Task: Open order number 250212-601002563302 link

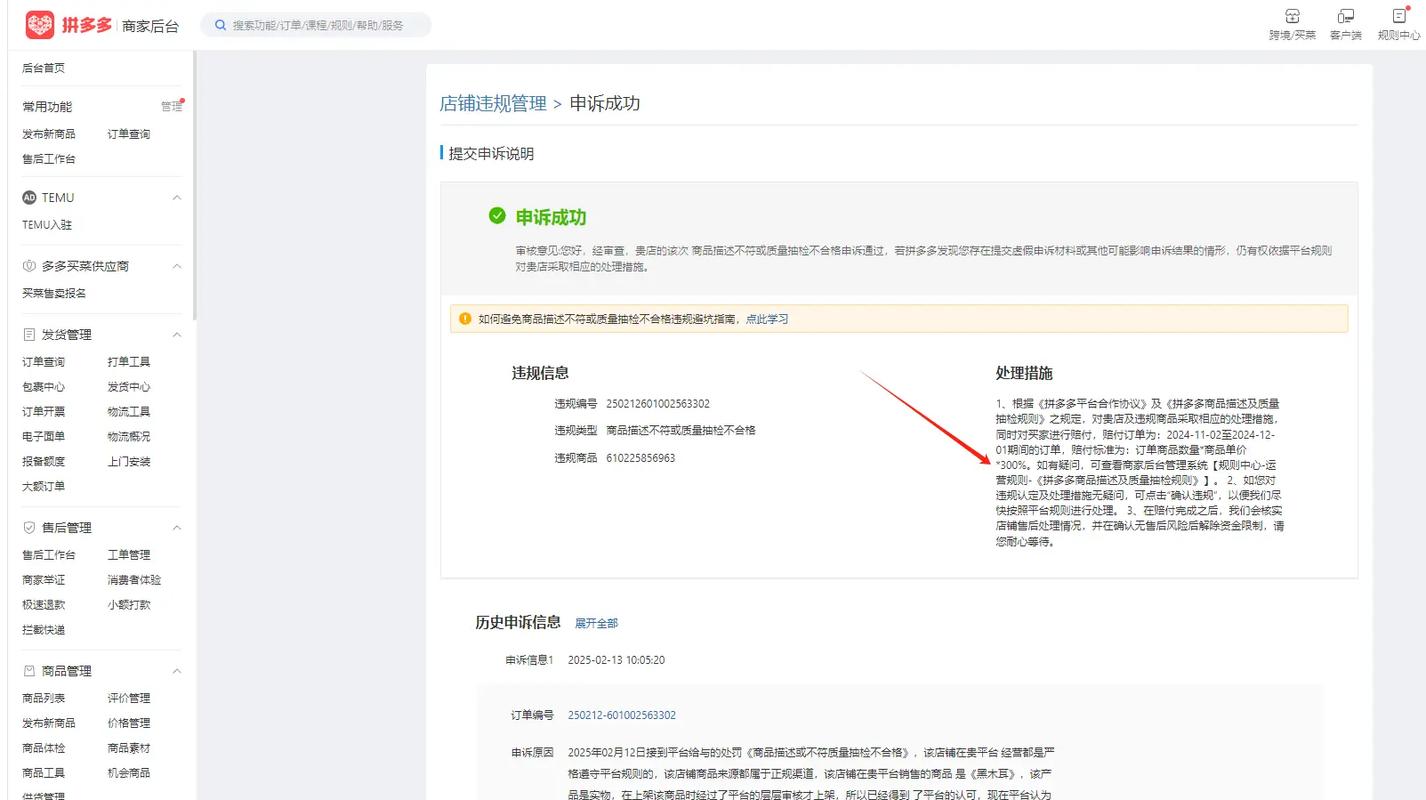Action: point(622,715)
